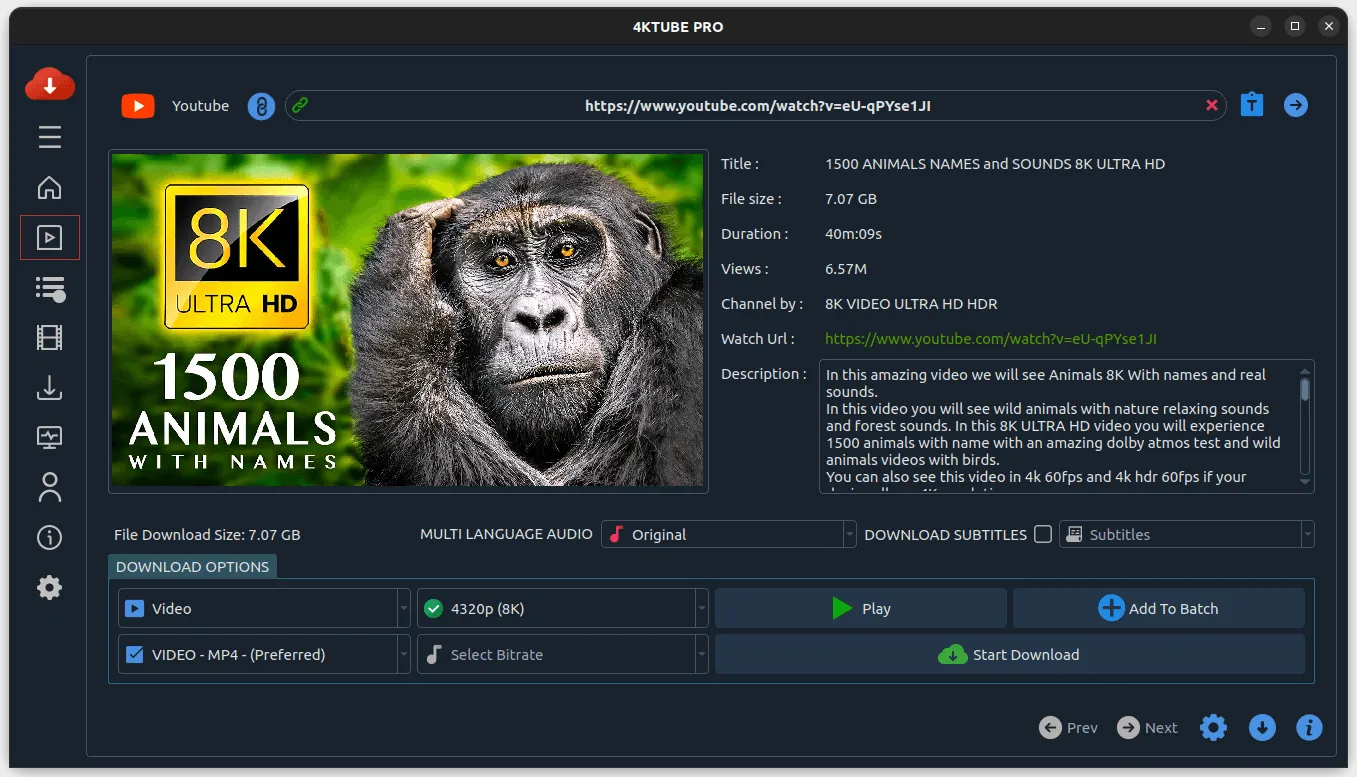Click the description scroll down arrow
The height and width of the screenshot is (777, 1357).
[x=1305, y=482]
